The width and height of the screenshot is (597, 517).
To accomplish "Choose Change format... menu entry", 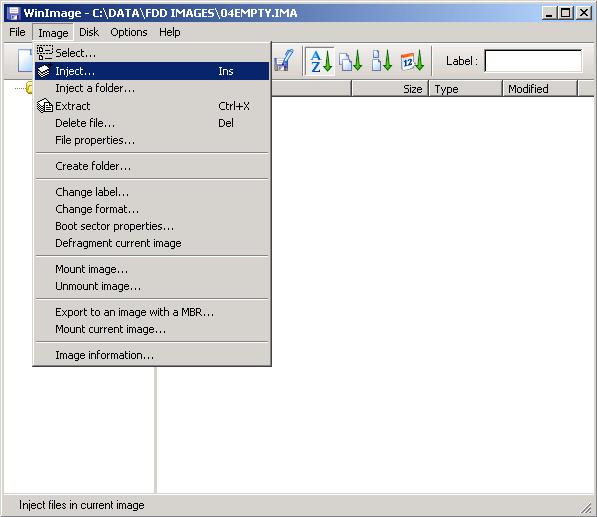I will pos(152,209).
